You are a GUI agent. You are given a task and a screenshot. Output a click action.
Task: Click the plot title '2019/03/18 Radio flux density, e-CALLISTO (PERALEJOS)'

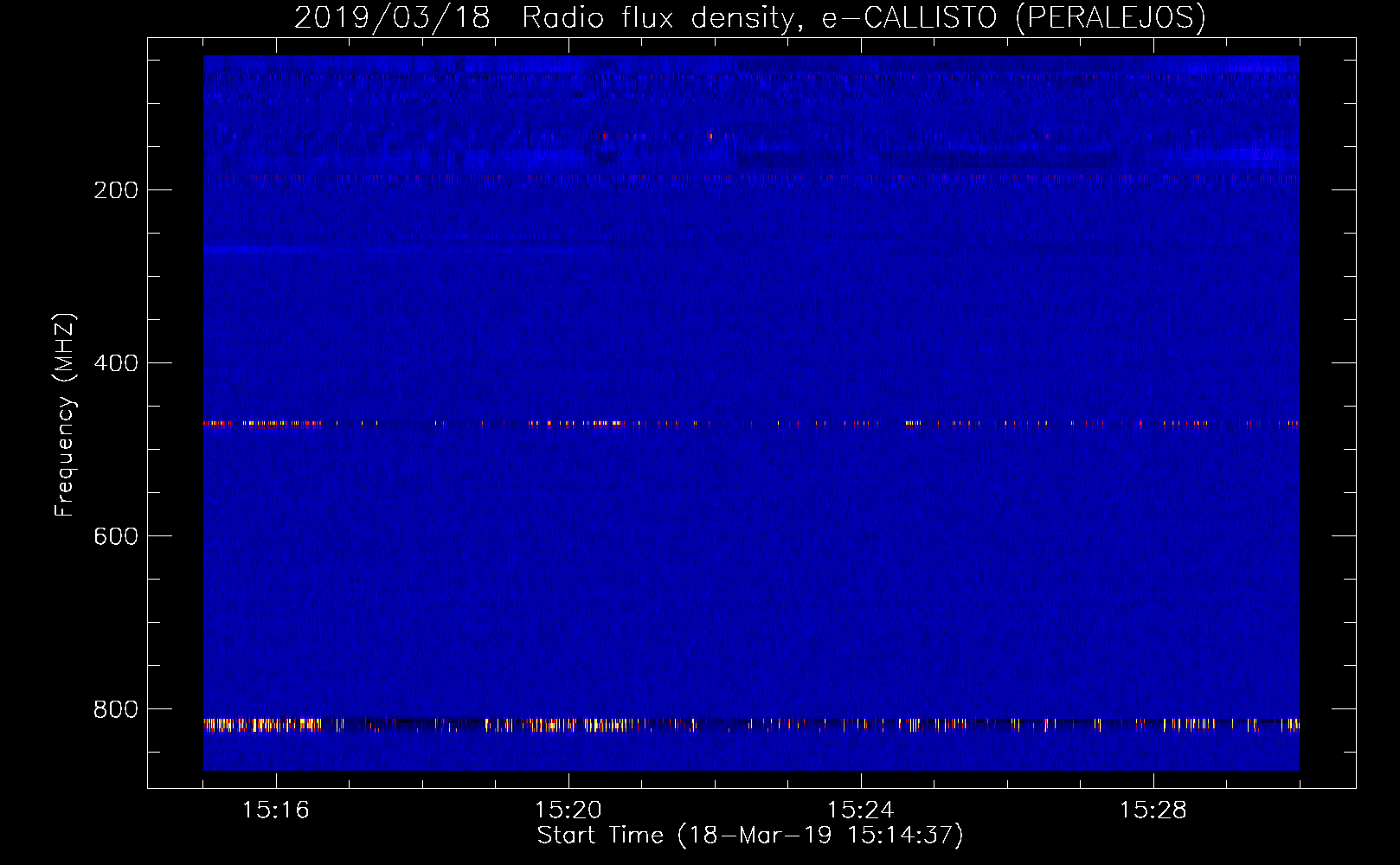click(x=749, y=17)
